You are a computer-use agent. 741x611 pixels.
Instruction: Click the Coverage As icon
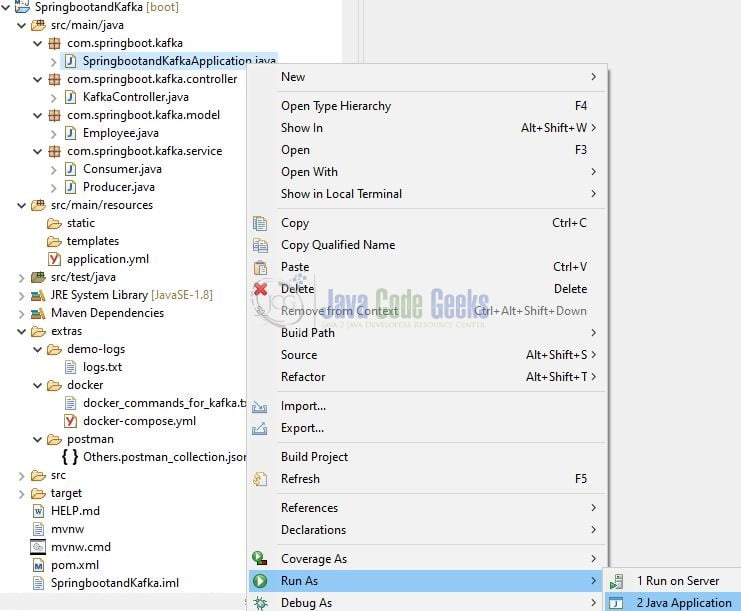coord(260,558)
